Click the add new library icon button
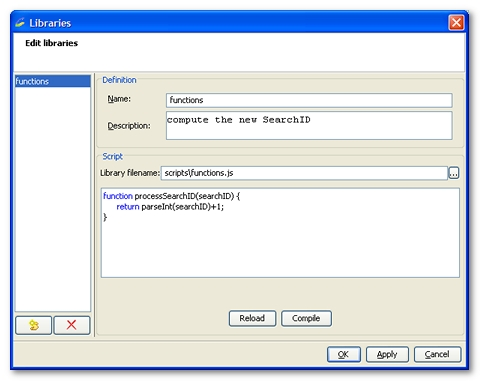Screen dimensions: 480x381 pos(33,325)
